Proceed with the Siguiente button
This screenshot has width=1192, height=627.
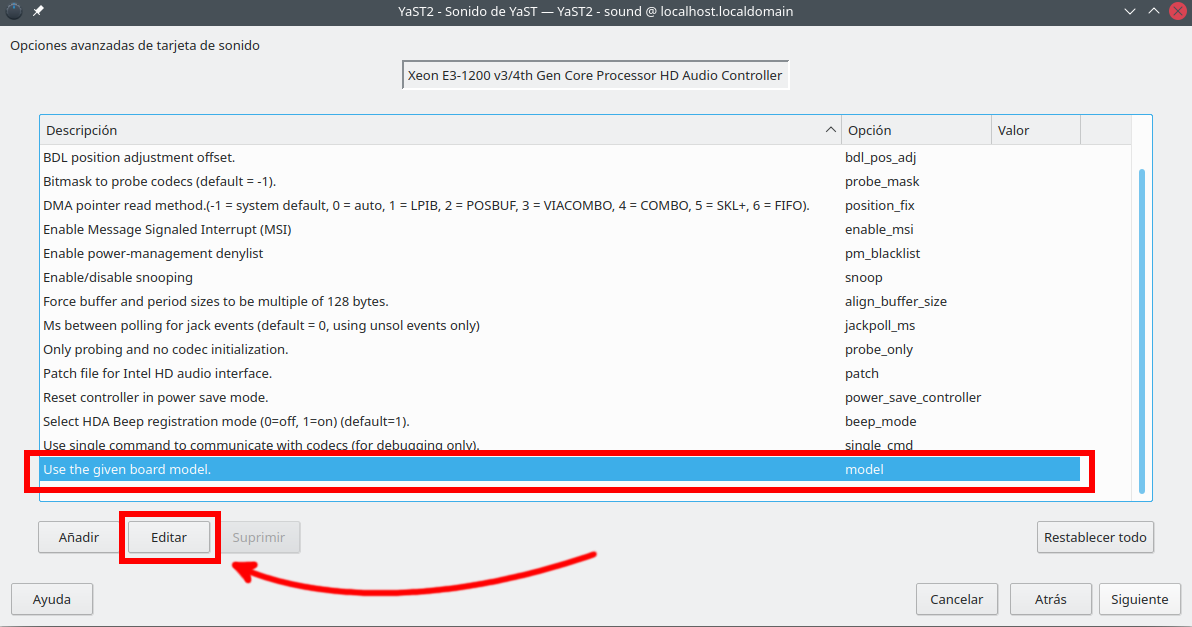pos(1139,599)
